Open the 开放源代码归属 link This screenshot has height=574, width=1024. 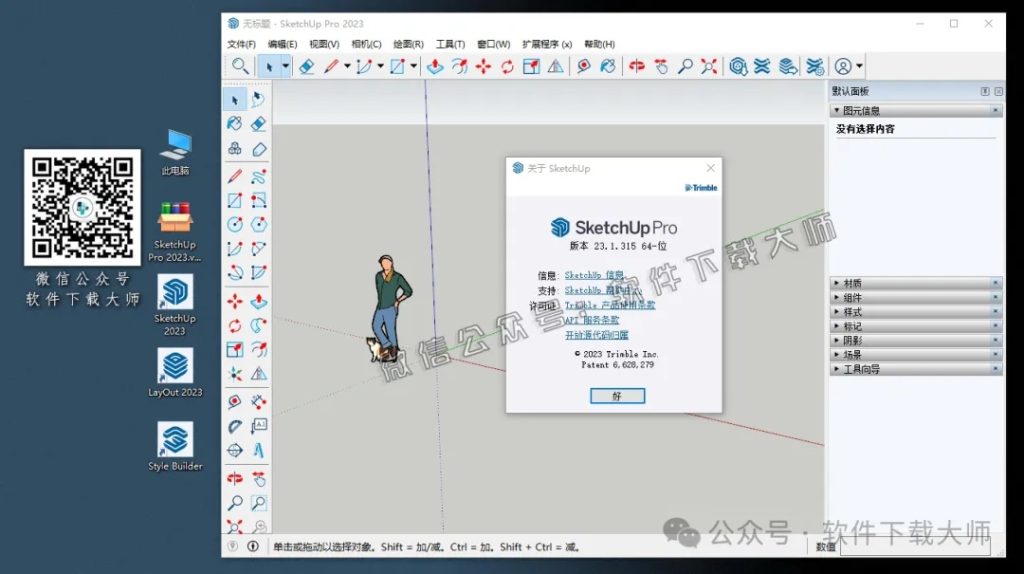(596, 335)
